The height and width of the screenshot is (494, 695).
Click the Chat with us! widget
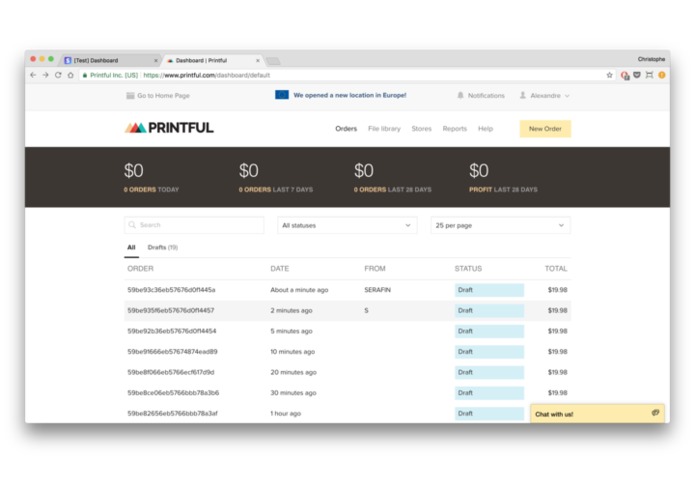coord(597,413)
